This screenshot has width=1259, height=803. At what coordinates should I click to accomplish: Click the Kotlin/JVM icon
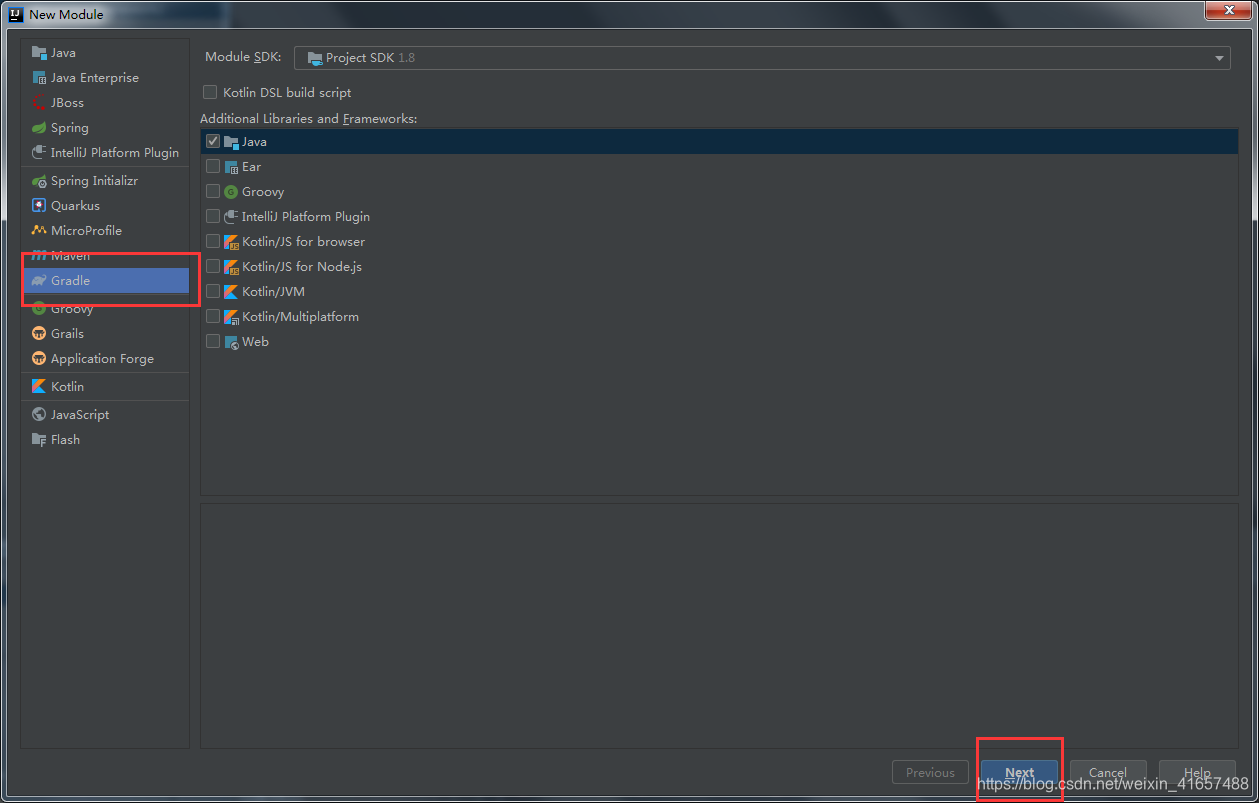pyautogui.click(x=231, y=292)
